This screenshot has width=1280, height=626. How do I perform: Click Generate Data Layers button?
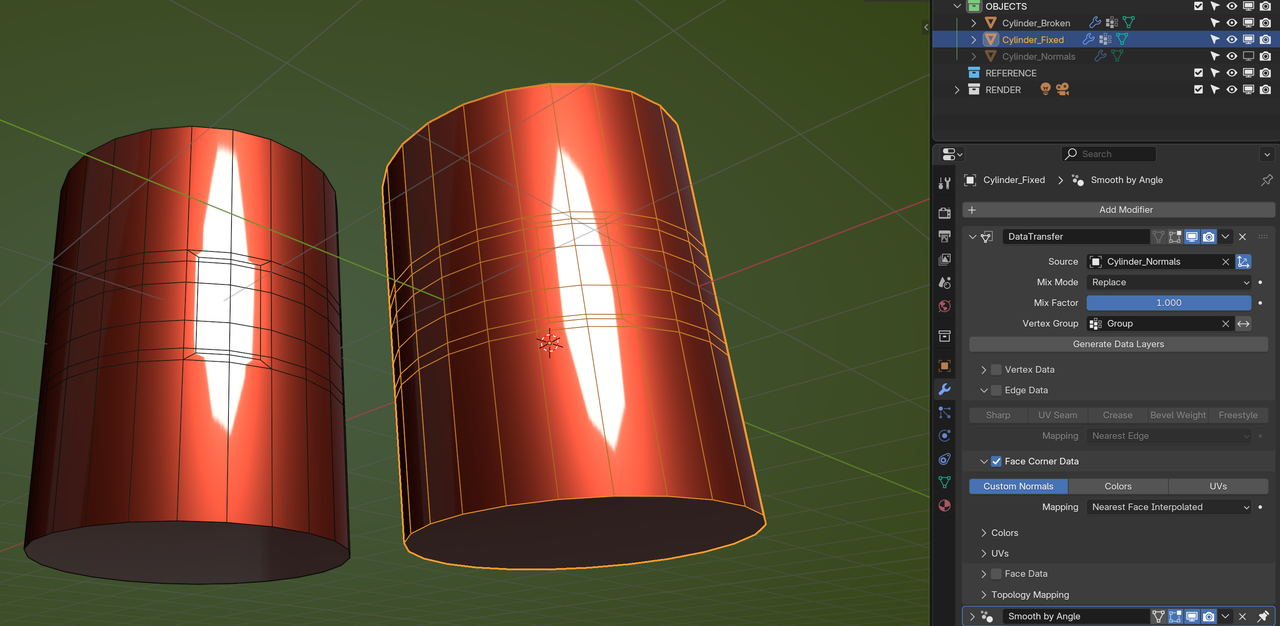(1118, 344)
